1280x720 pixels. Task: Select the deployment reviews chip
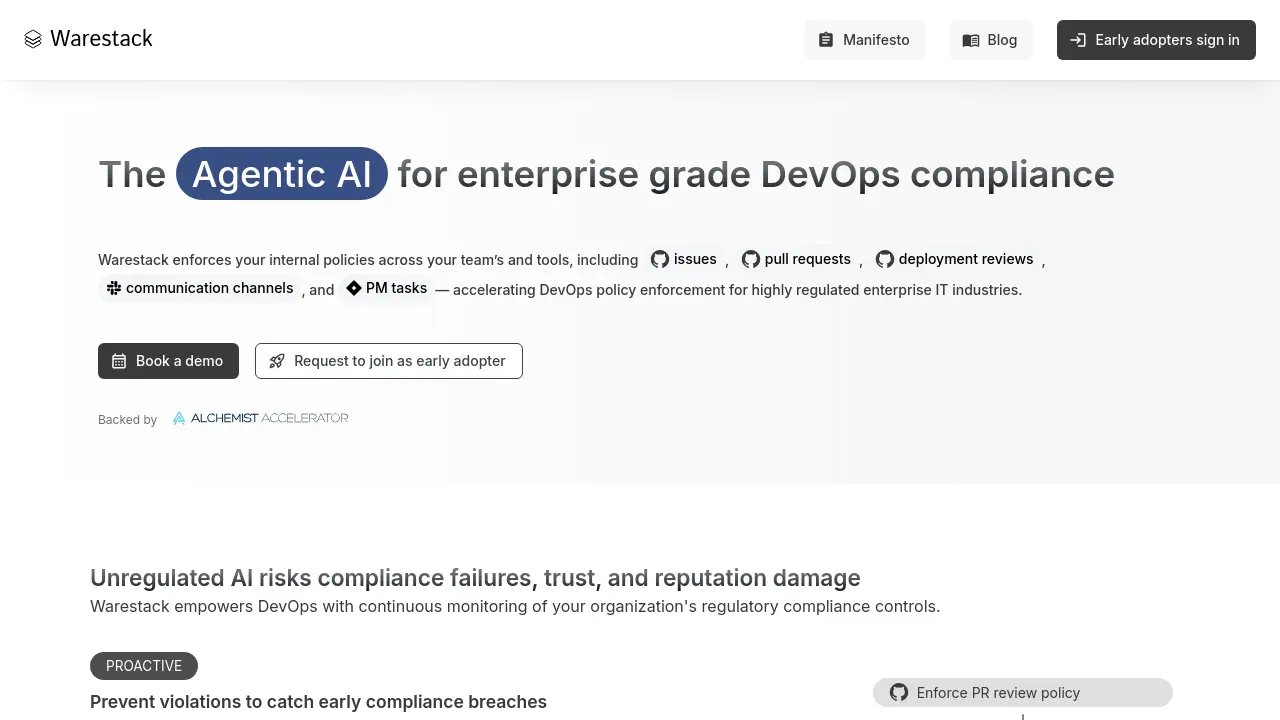[955, 259]
